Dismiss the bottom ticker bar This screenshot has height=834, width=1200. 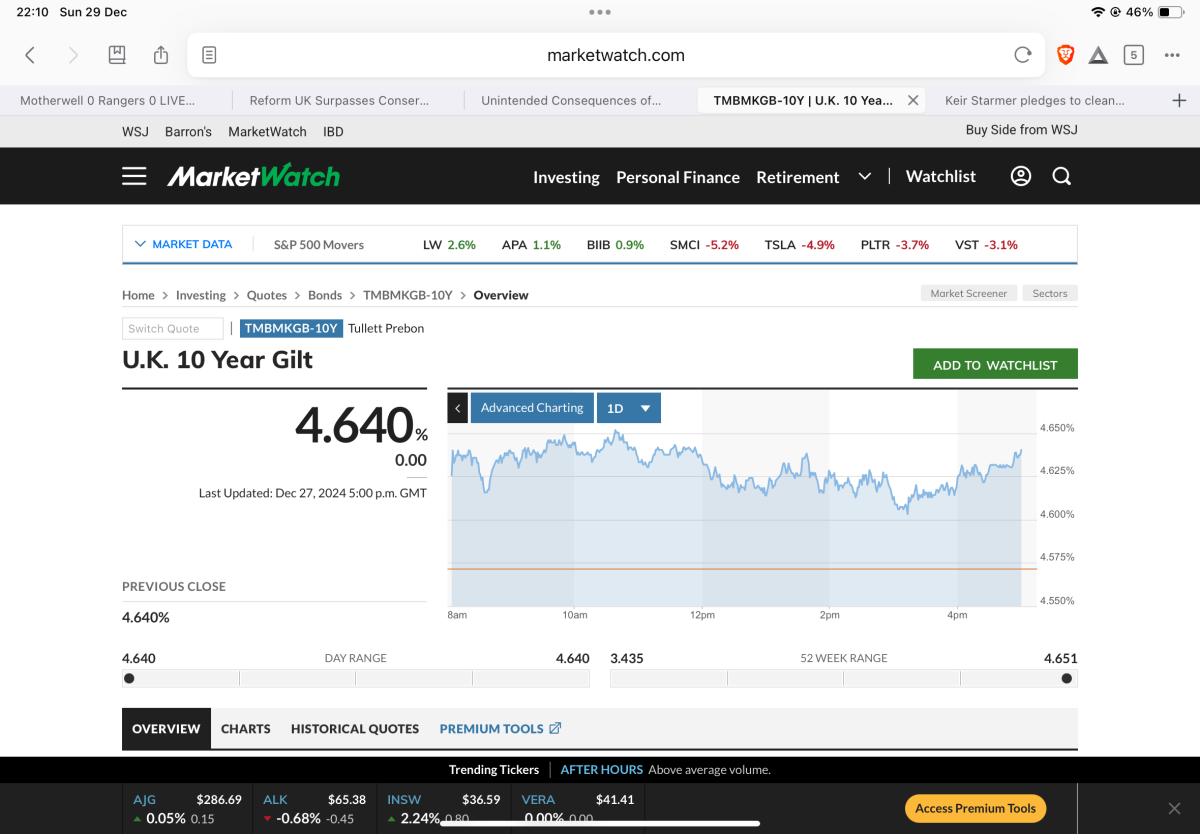click(x=1175, y=808)
